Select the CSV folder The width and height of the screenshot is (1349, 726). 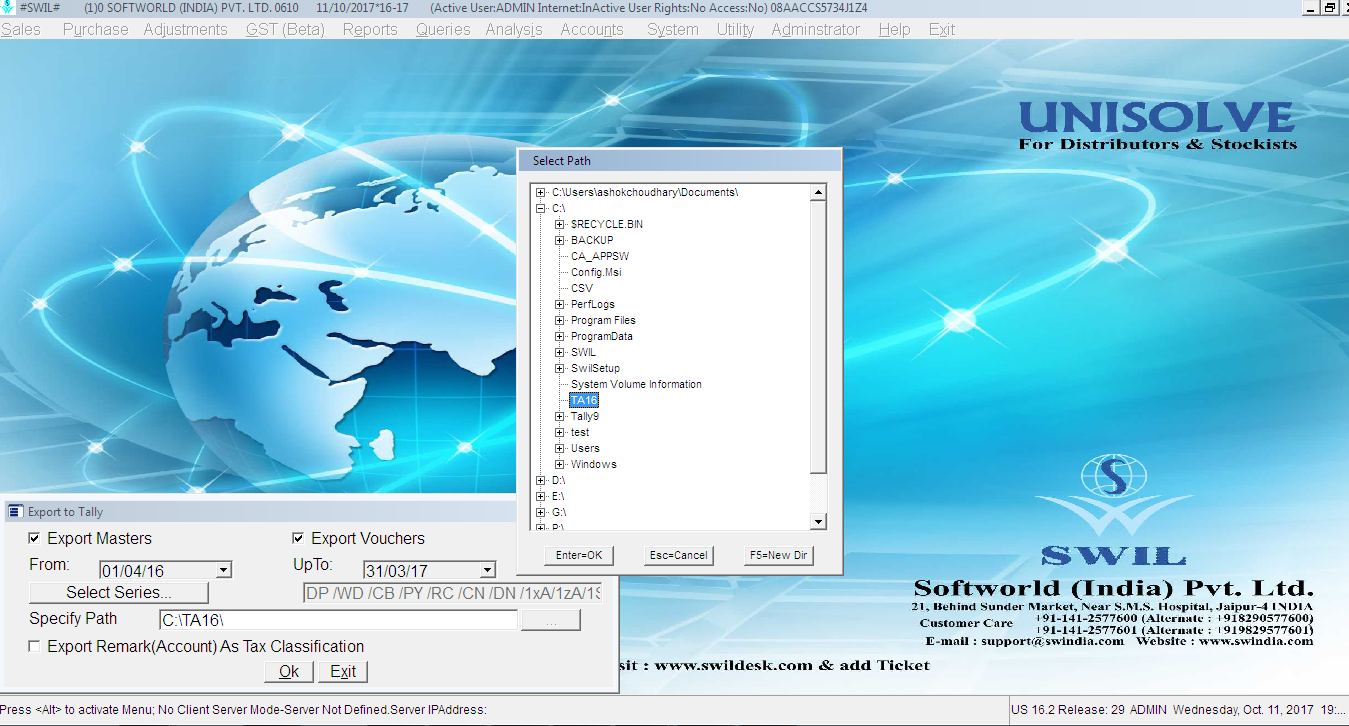click(582, 288)
